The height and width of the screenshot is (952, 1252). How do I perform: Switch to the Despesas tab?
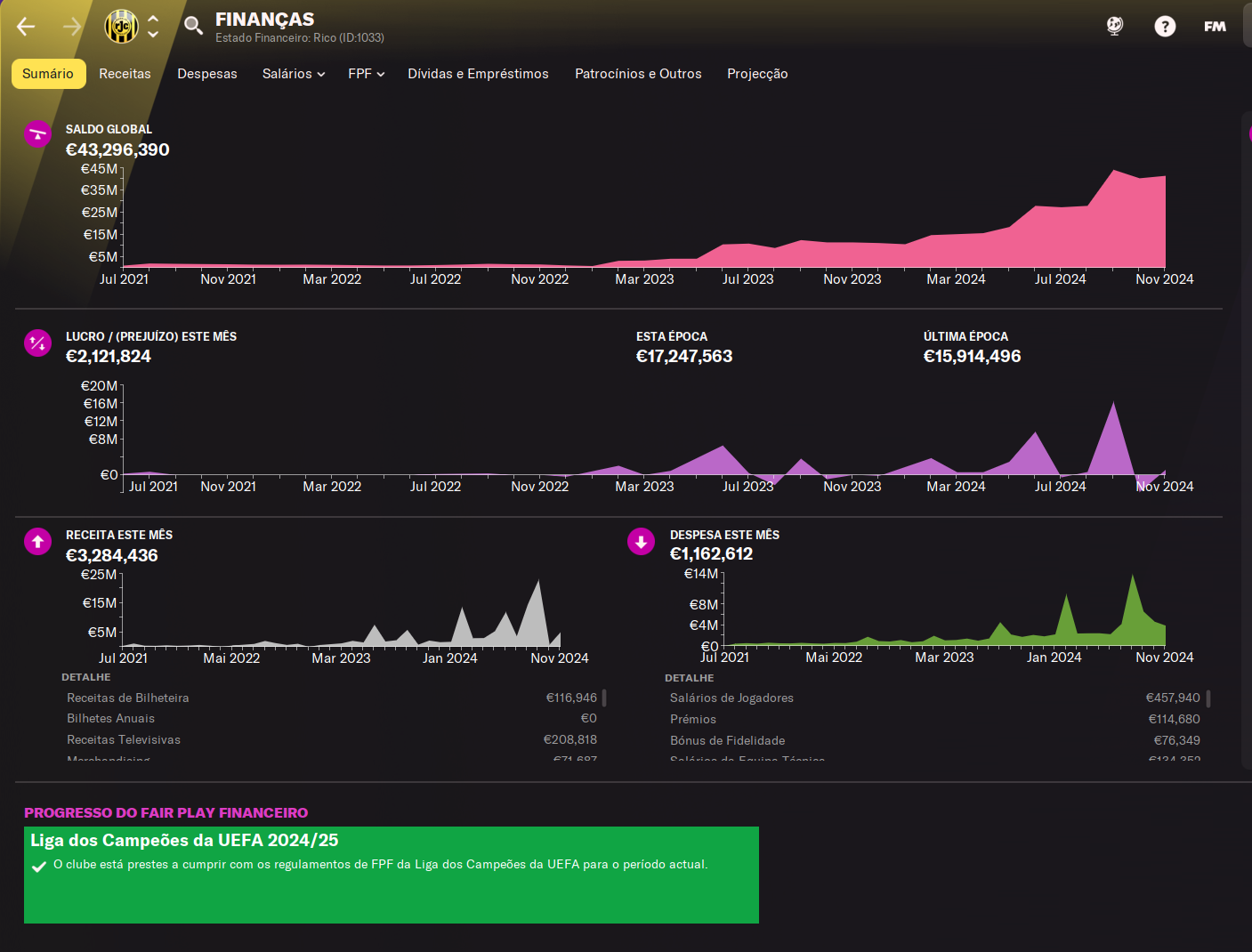click(207, 74)
